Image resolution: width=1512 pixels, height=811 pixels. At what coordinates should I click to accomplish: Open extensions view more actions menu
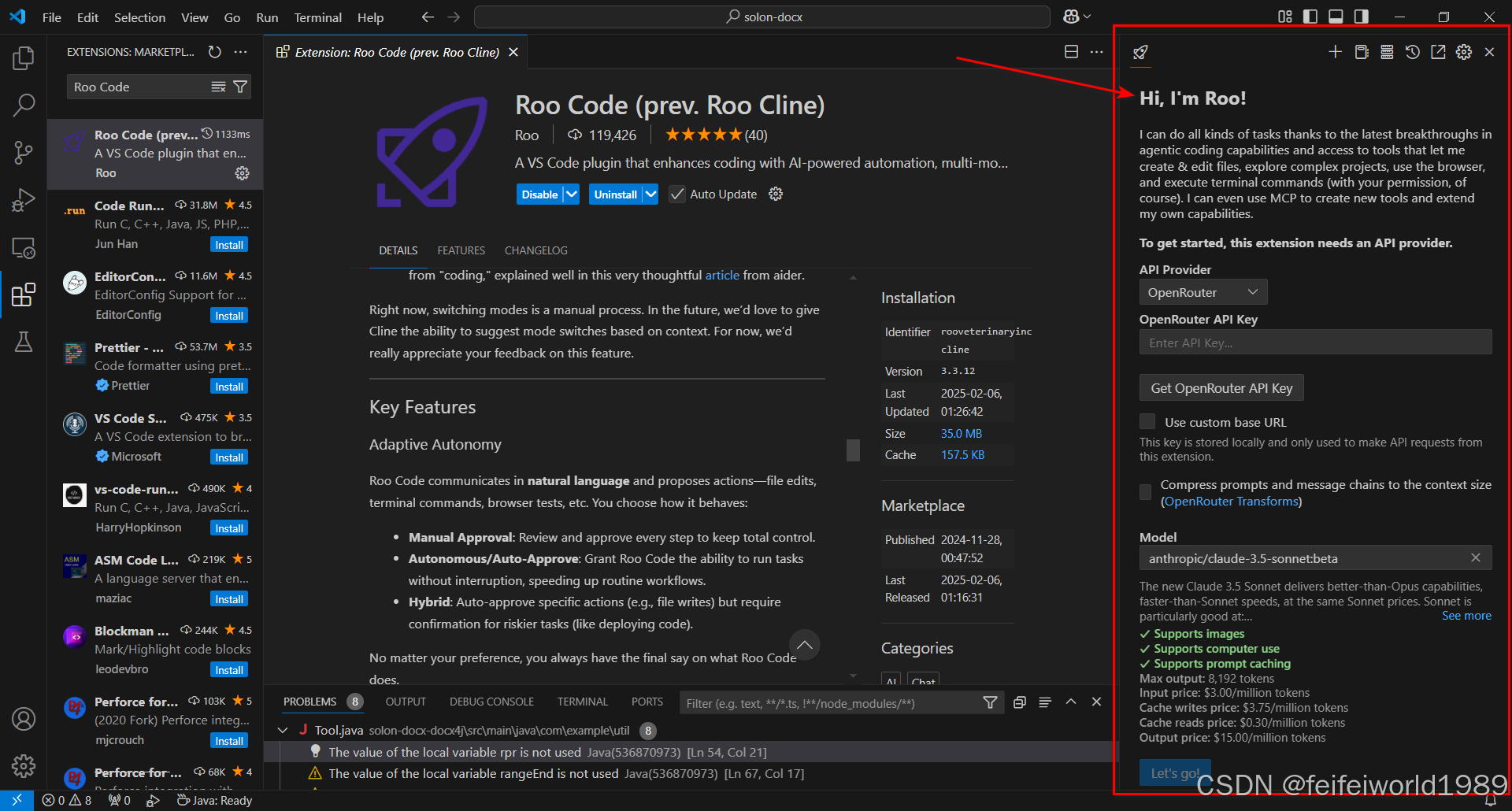[241, 52]
